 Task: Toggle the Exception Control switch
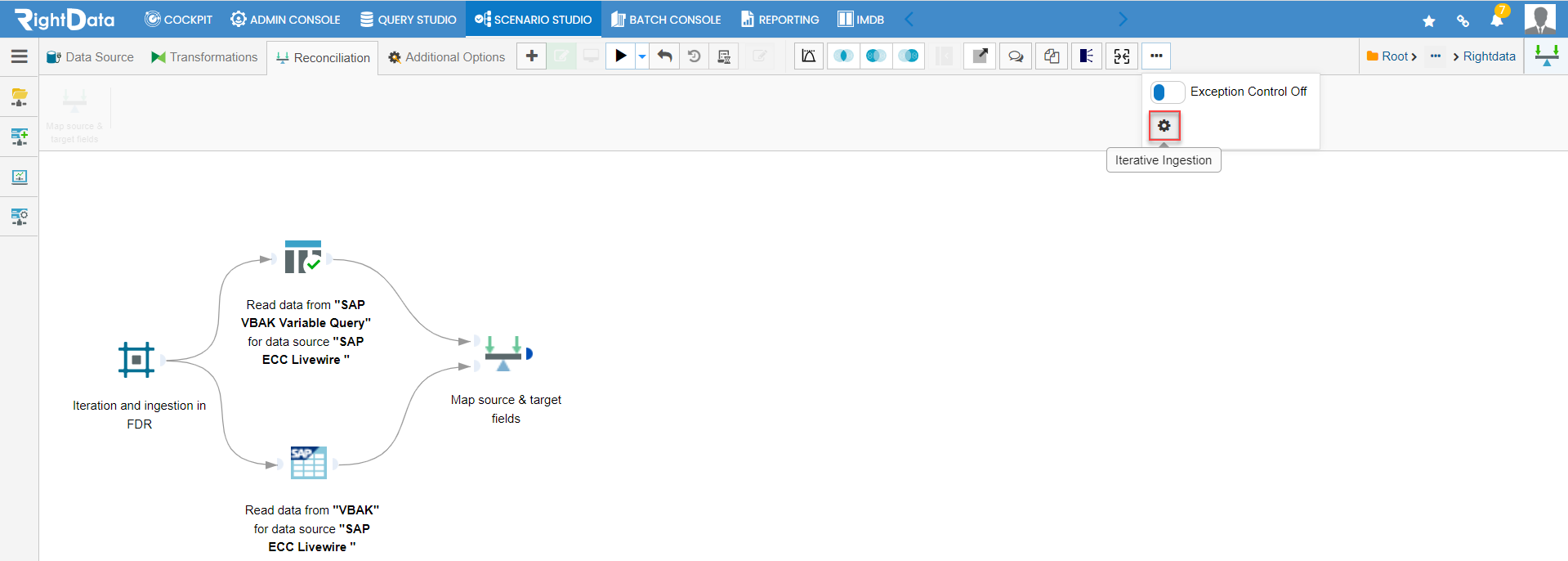[x=1168, y=92]
